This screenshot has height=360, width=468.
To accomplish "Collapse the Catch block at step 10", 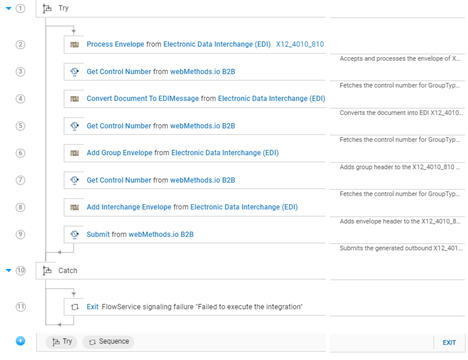I will tap(9, 270).
